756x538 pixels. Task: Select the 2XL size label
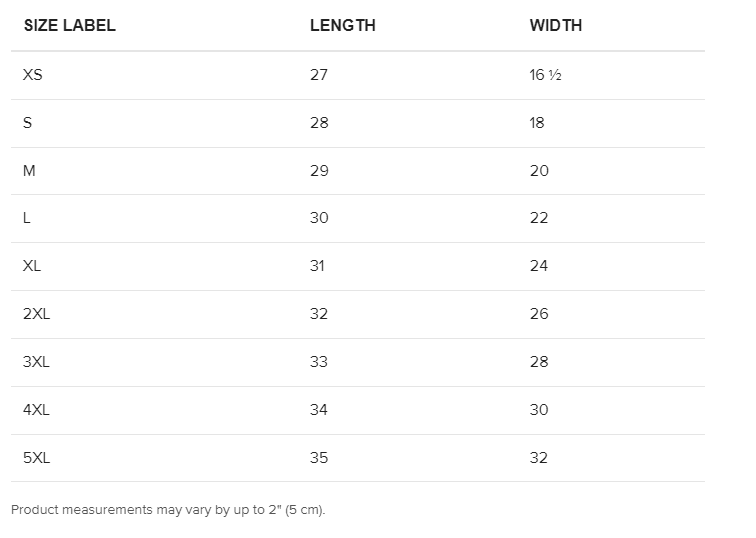pos(36,314)
